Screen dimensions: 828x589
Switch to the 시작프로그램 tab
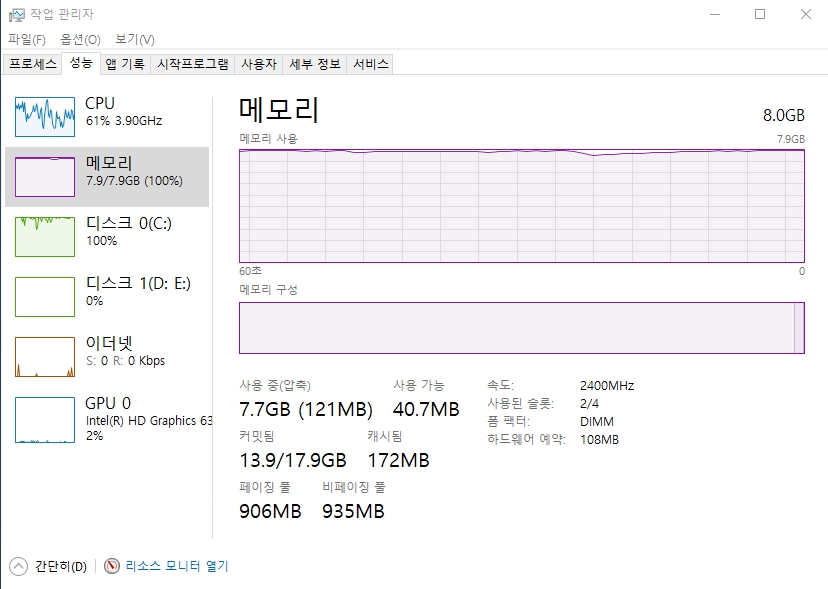point(193,64)
